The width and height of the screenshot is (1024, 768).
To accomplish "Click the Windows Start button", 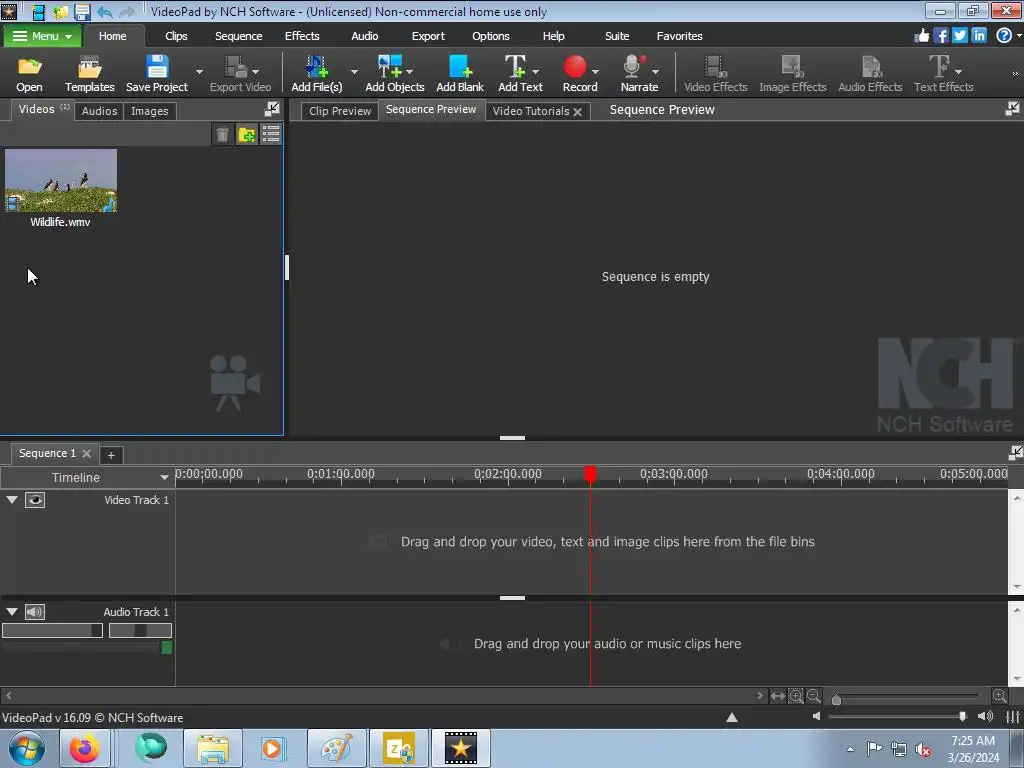I will pos(27,748).
